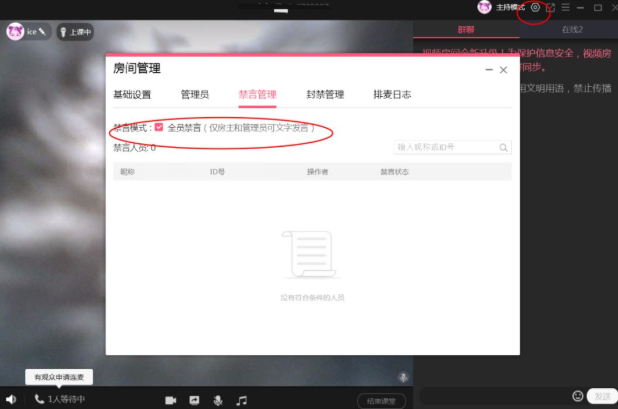This screenshot has width=618, height=409.
Task: Toggle the 全员禁言 checkbox
Action: (x=158, y=128)
